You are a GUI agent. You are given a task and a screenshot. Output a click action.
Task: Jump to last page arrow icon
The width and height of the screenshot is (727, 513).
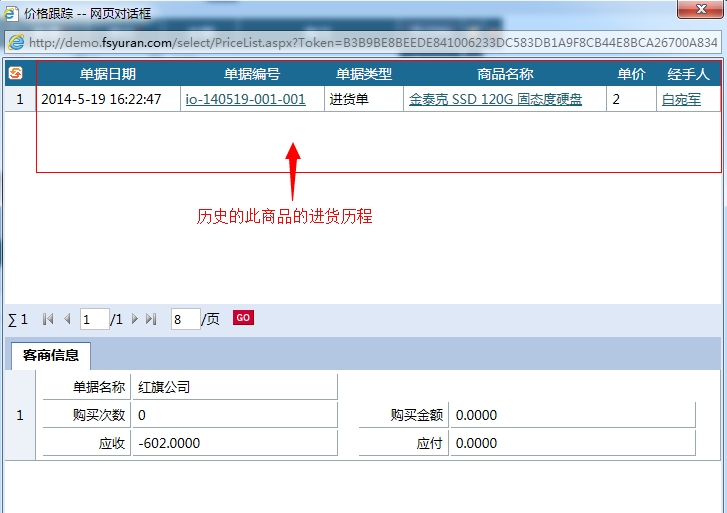(151, 319)
